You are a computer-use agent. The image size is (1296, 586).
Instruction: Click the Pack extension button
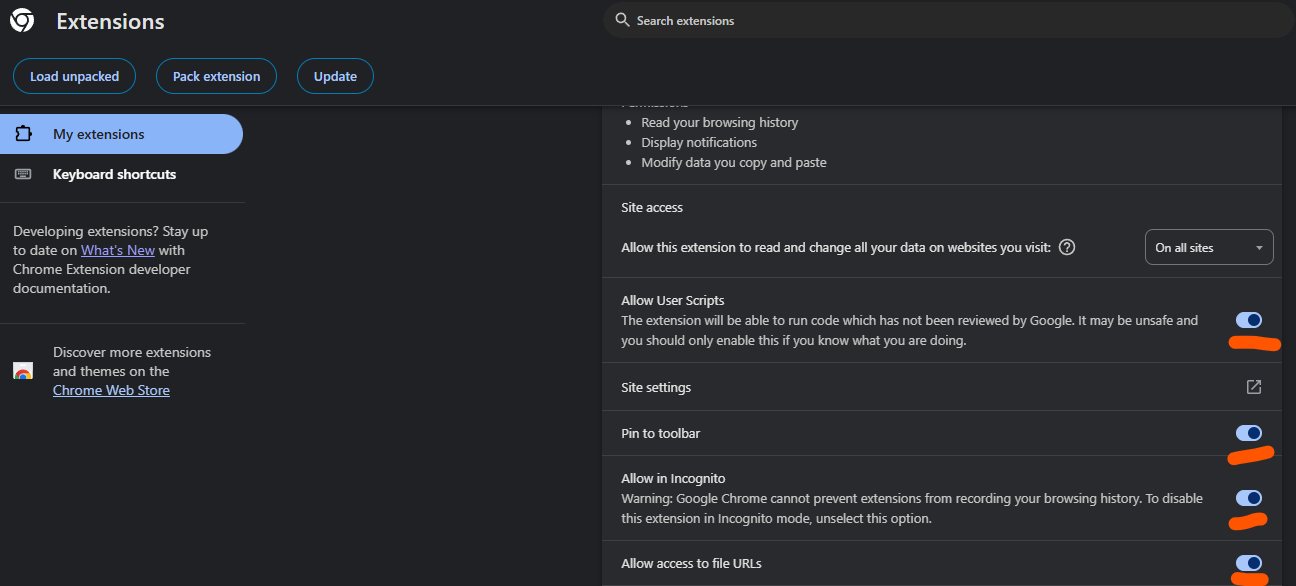tap(216, 76)
